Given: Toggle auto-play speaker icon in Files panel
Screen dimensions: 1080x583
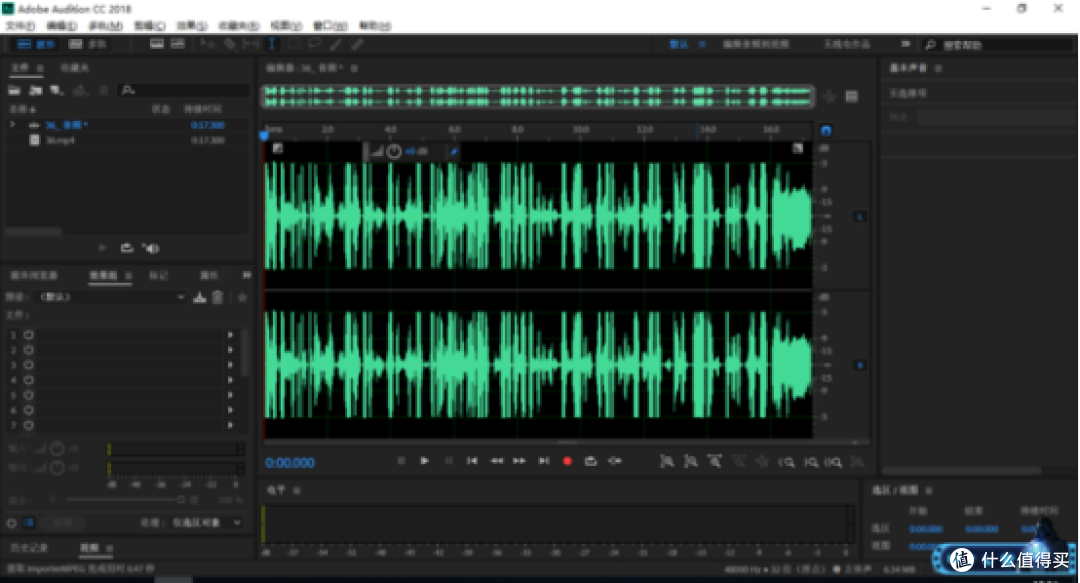Looking at the screenshot, I should 150,248.
